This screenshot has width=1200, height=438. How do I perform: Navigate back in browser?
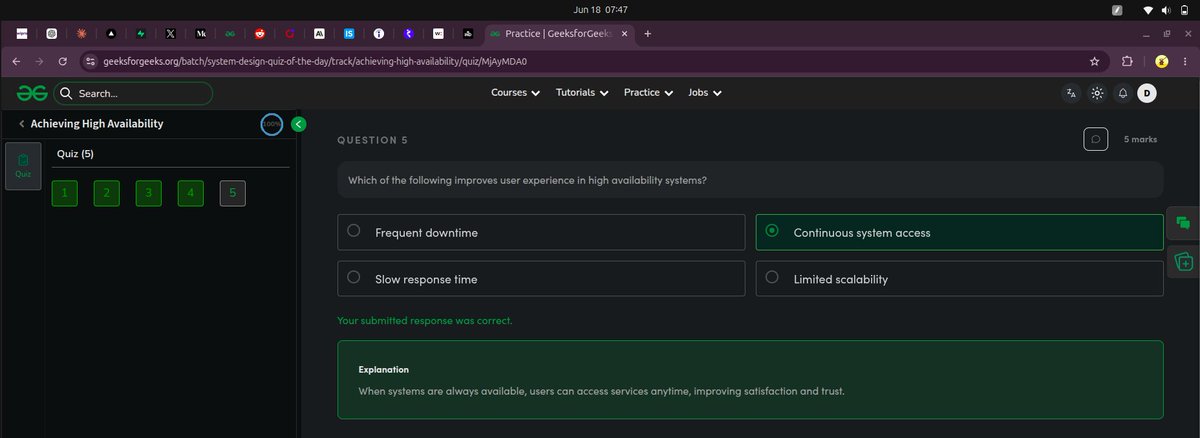(x=16, y=61)
